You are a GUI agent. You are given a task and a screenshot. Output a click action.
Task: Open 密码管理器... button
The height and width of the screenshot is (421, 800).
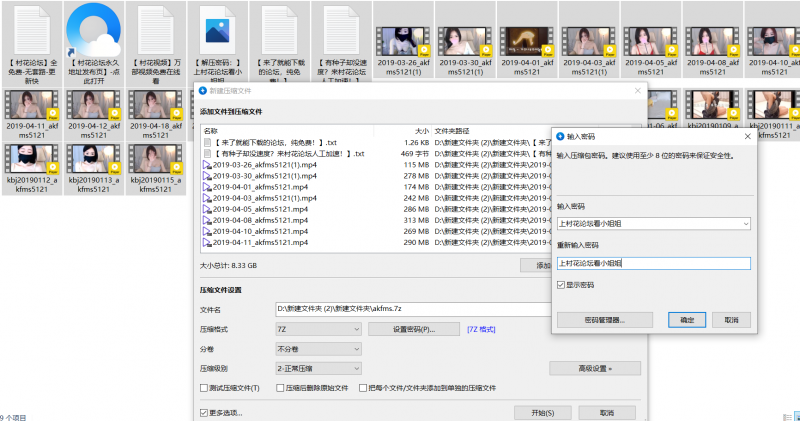point(605,320)
